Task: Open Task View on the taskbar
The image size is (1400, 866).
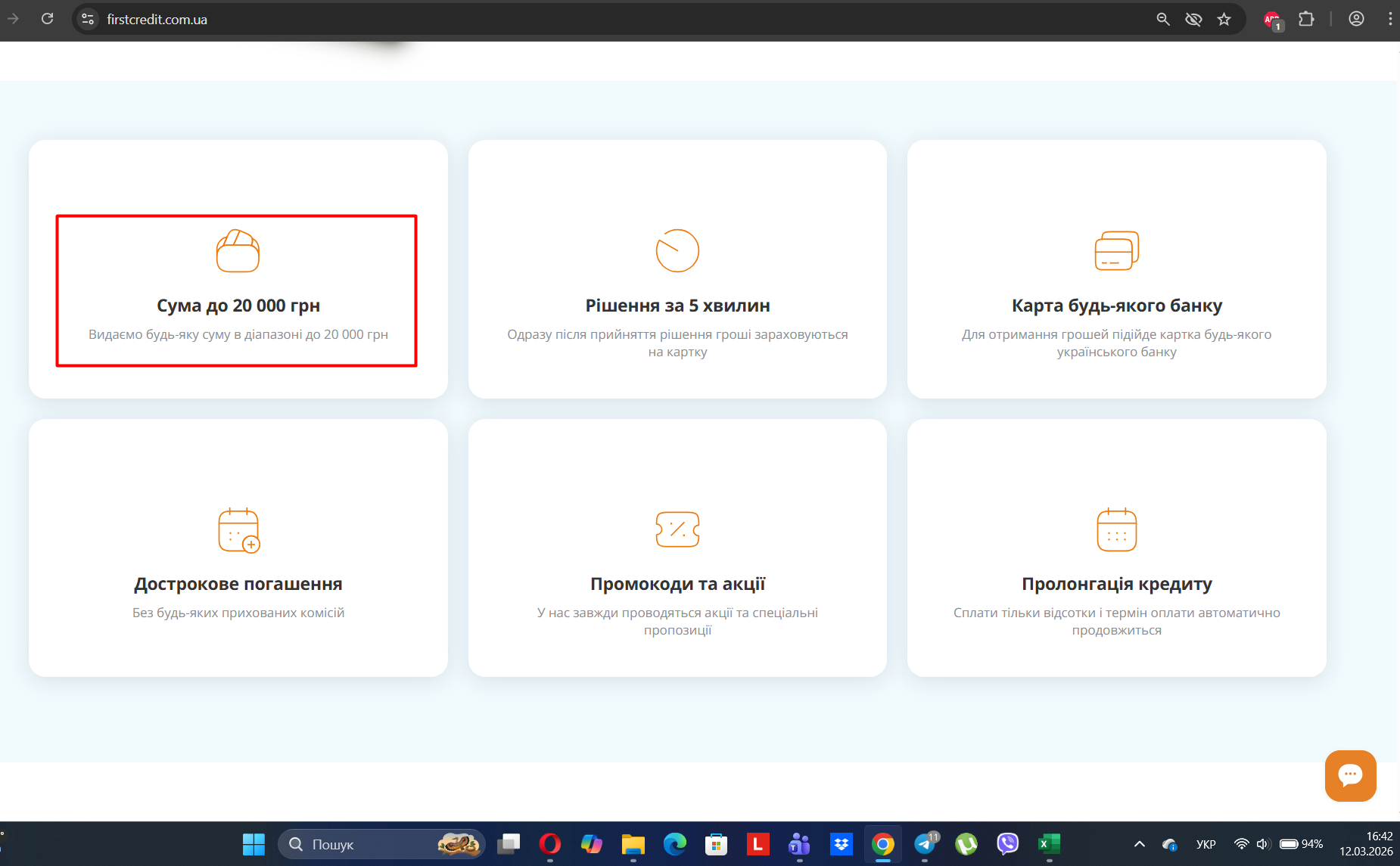Action: [x=509, y=844]
